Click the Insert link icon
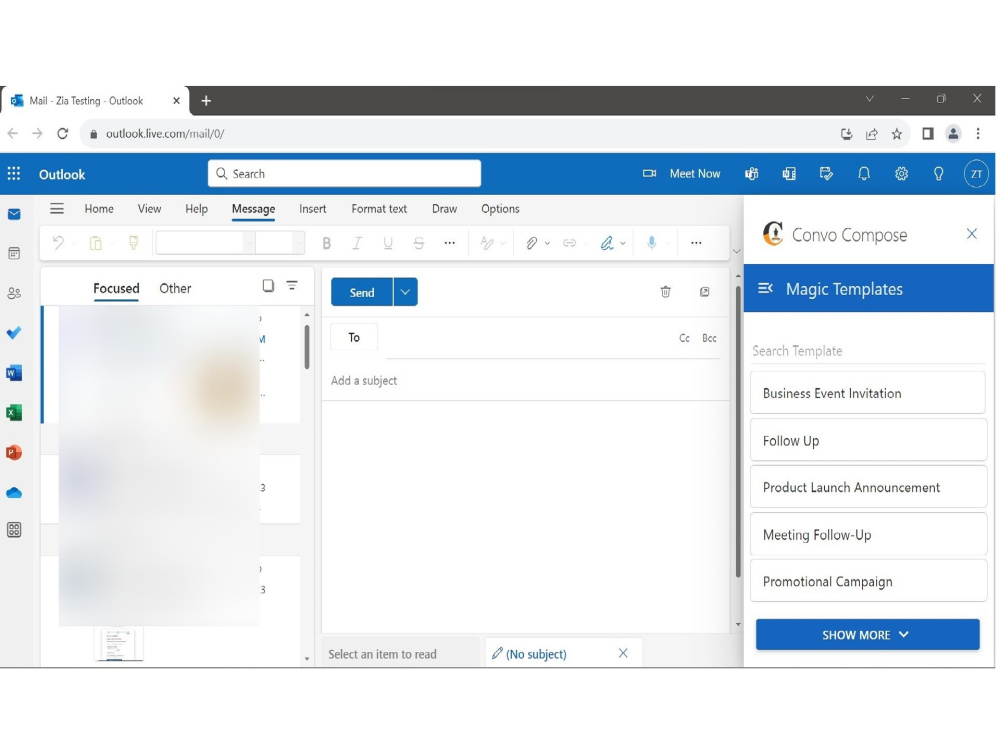This screenshot has width=1000, height=750. [569, 243]
